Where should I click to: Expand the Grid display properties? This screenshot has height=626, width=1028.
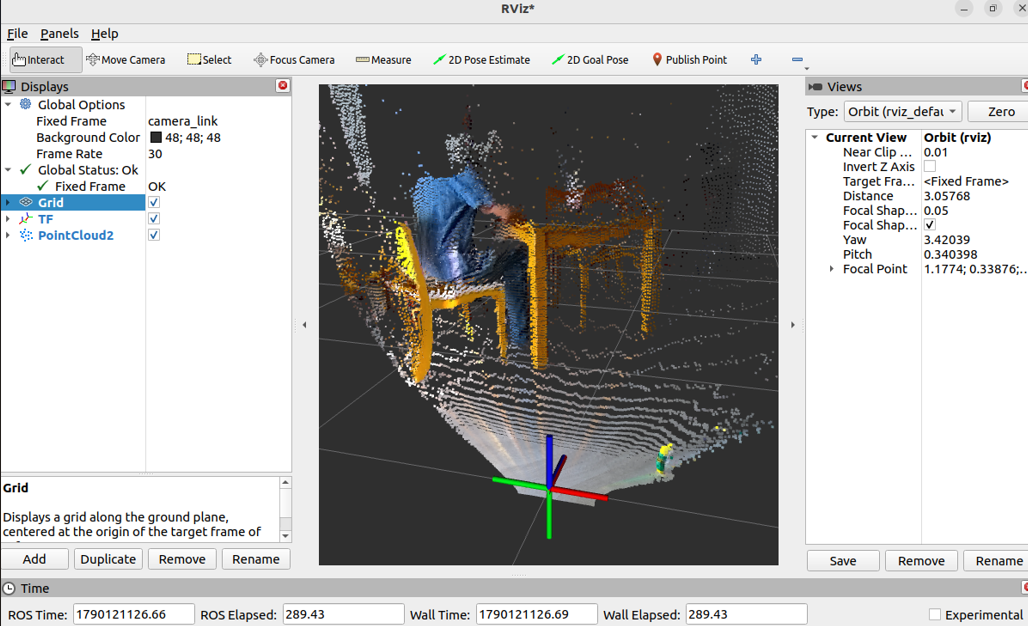(8, 203)
